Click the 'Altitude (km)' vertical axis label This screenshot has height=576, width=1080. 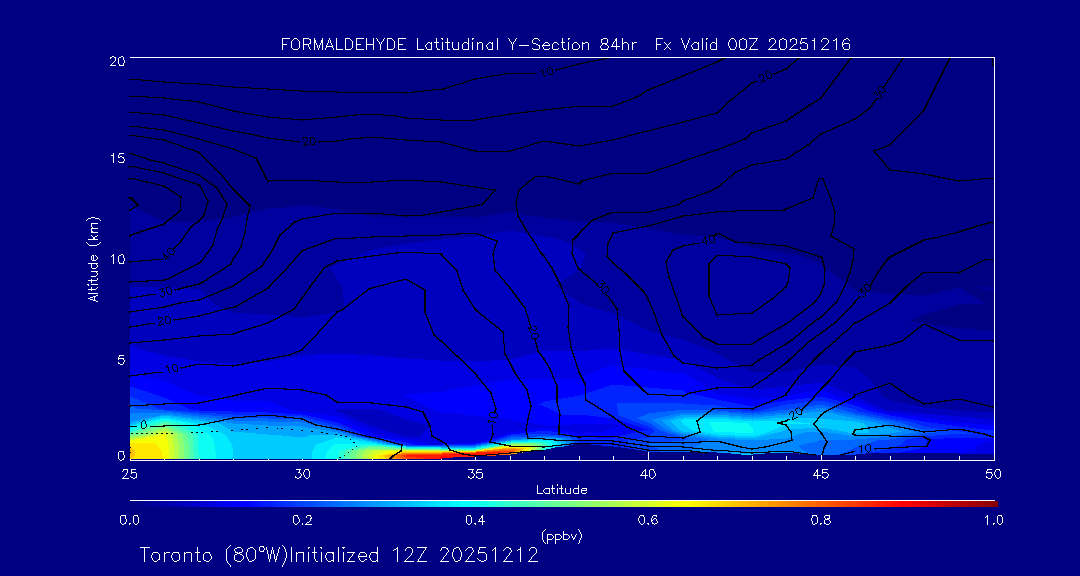pos(93,259)
